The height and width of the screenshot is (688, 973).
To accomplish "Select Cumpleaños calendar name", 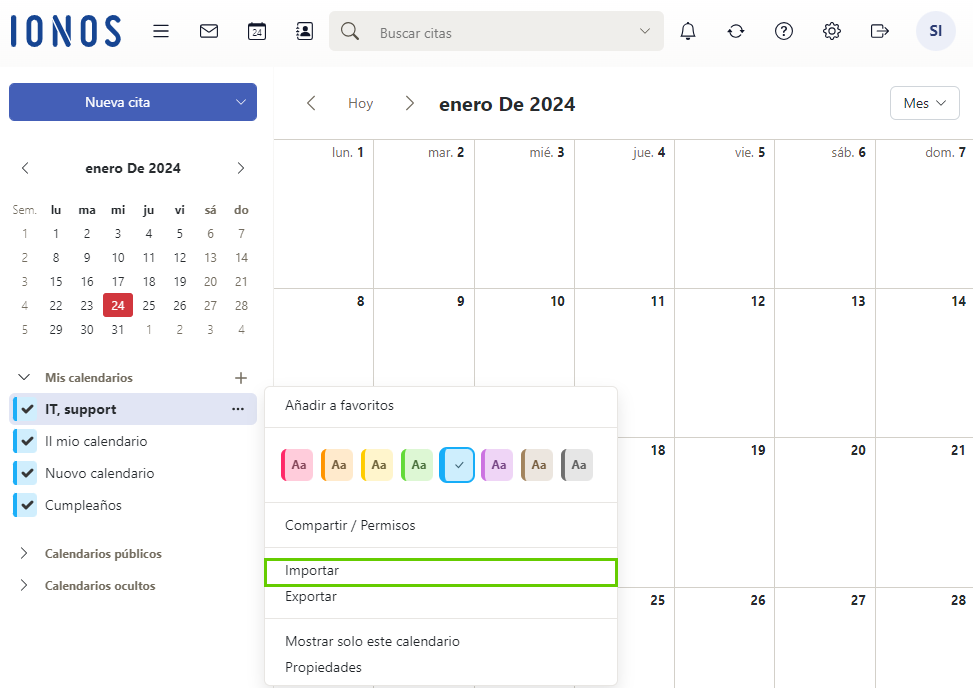I will coord(83,505).
